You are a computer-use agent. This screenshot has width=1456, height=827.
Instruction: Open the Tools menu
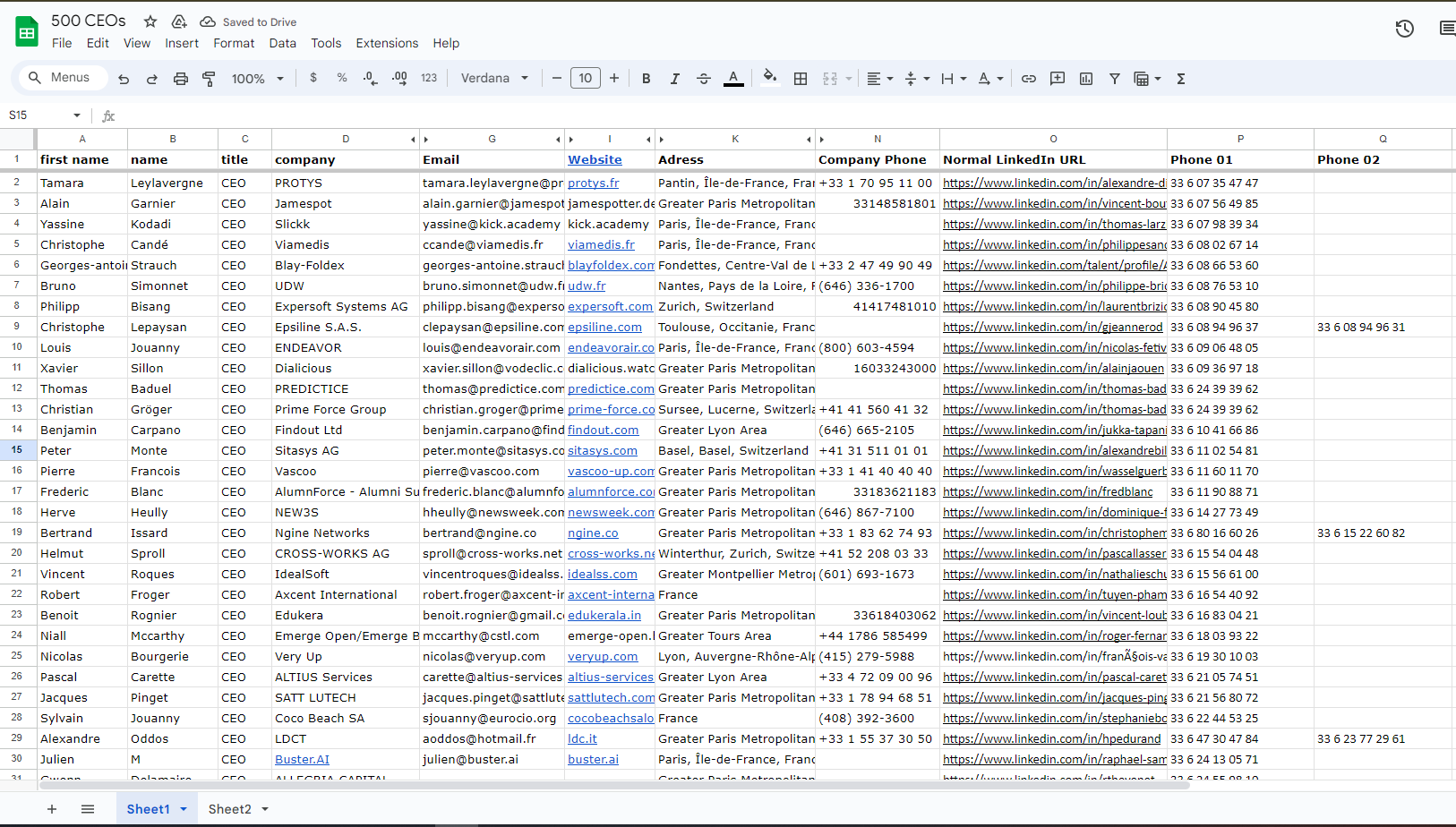(326, 43)
